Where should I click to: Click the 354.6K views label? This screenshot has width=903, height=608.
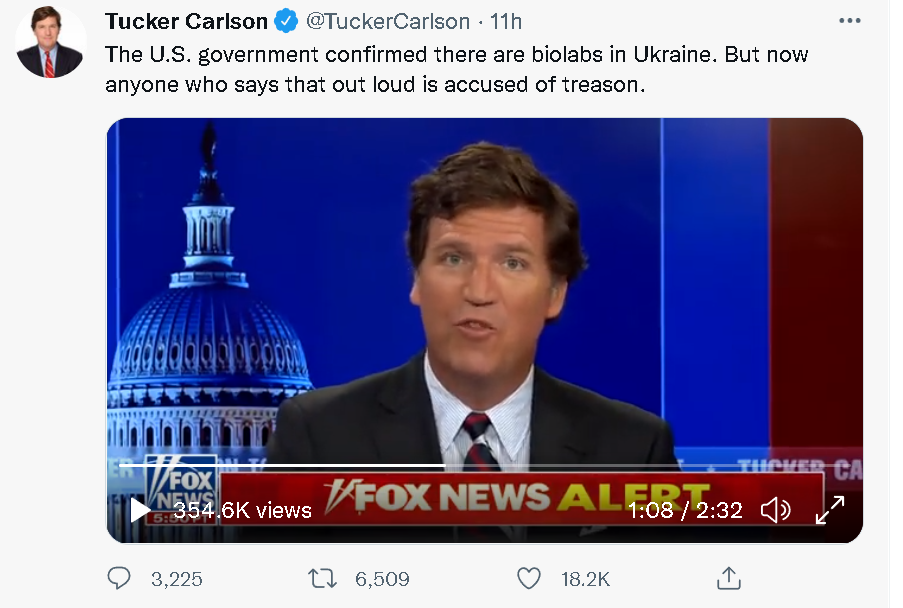(242, 510)
